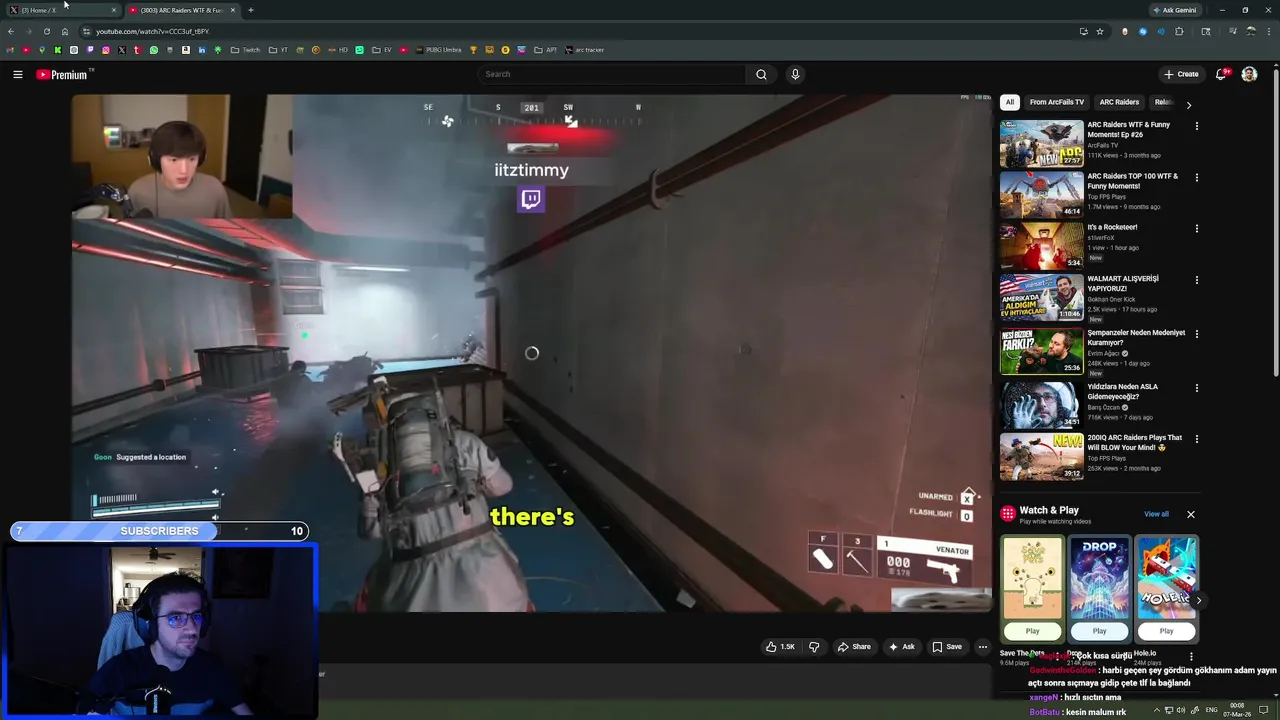Open the EV bookmarks folder

[x=383, y=50]
